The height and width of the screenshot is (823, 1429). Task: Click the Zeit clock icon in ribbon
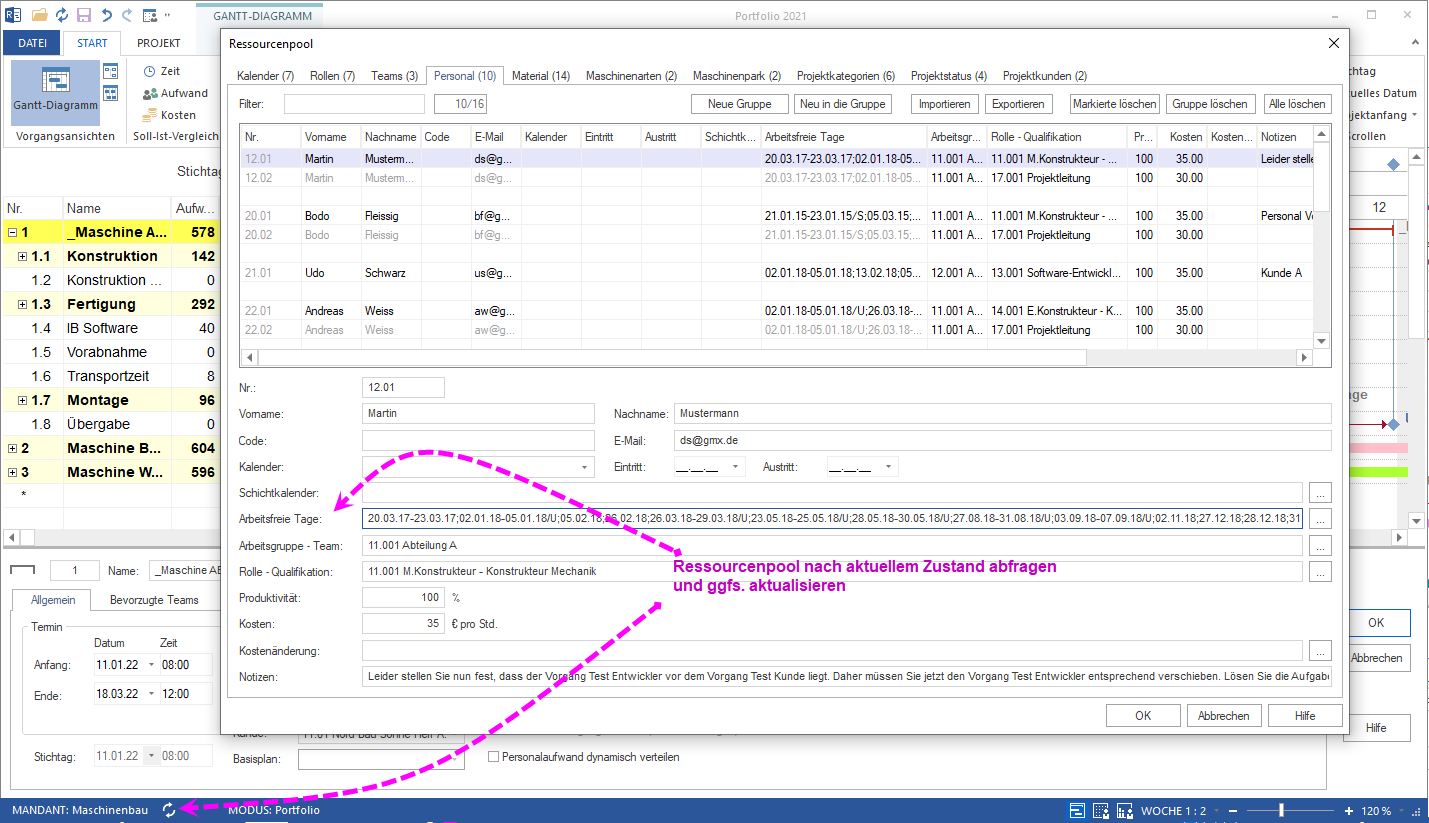click(149, 71)
